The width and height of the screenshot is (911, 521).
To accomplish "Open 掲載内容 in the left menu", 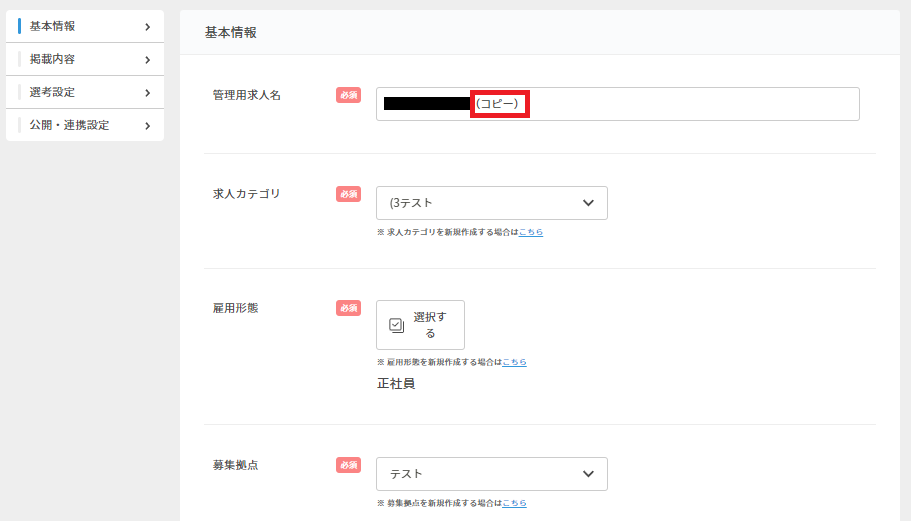I will click(52, 59).
